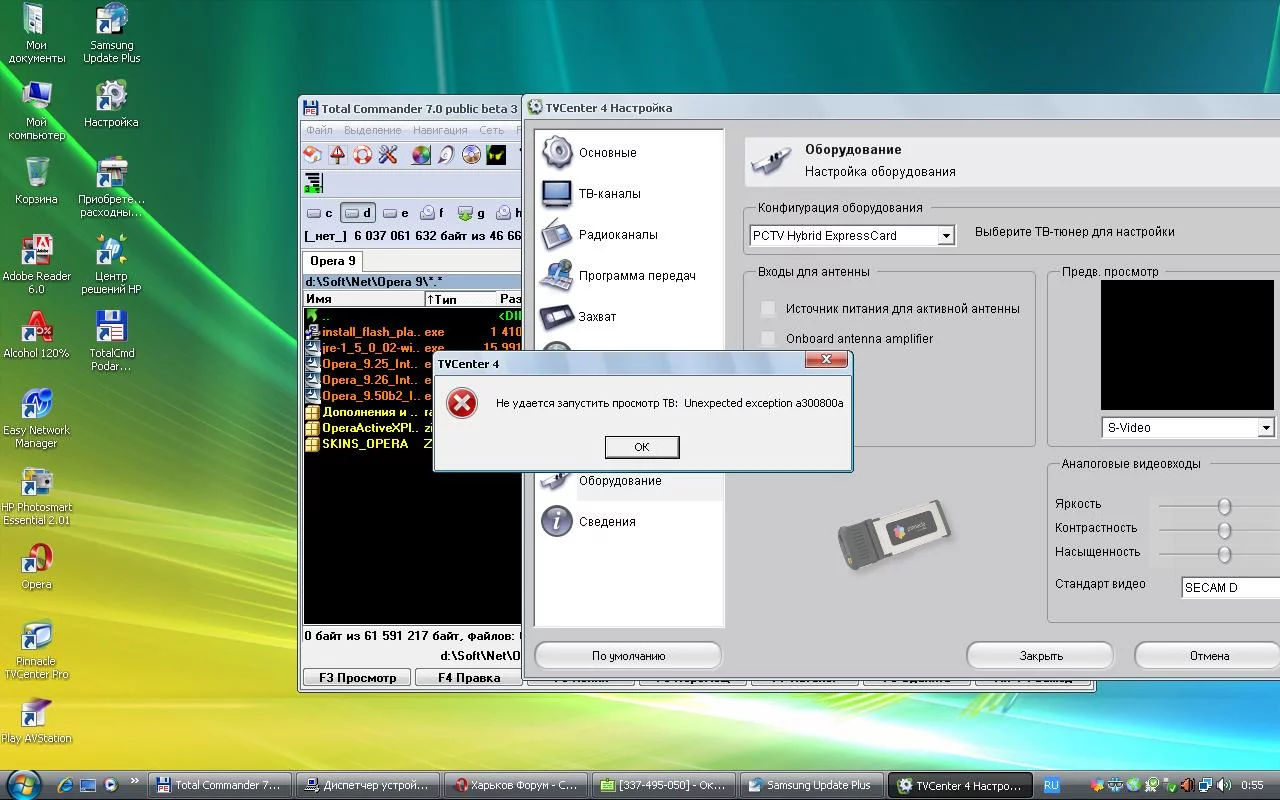Open the Основные settings section

(x=629, y=153)
